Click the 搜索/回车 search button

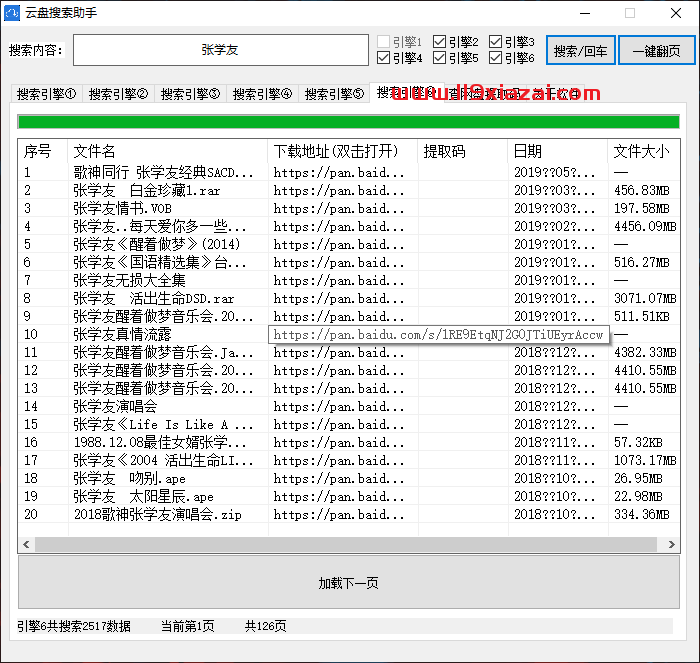(581, 50)
